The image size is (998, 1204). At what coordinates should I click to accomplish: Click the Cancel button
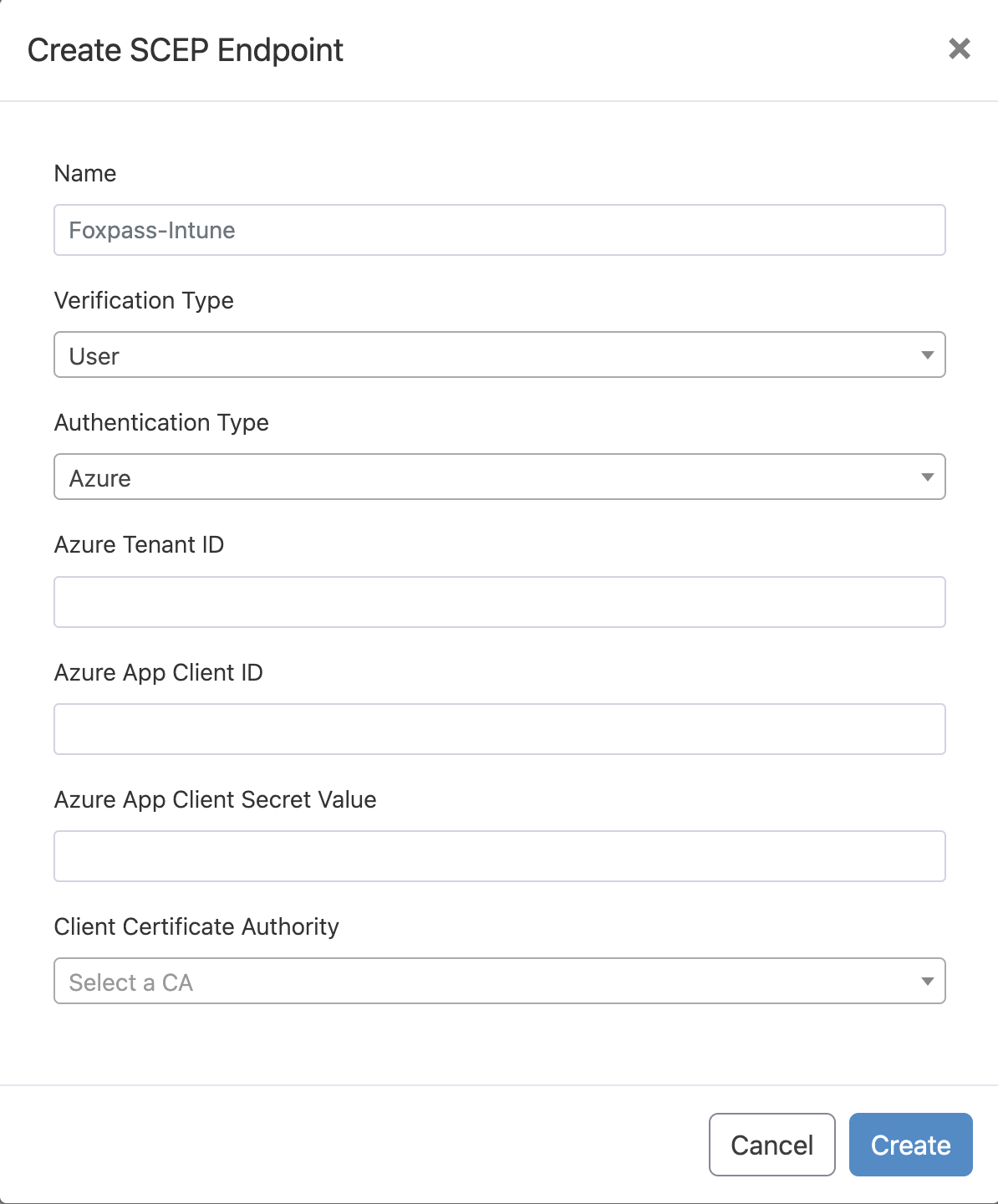pyautogui.click(x=772, y=1145)
